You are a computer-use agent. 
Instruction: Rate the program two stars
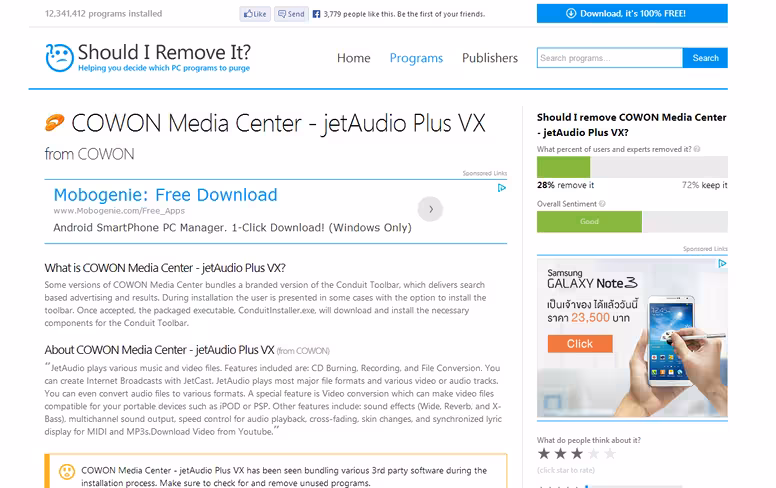[x=560, y=453]
